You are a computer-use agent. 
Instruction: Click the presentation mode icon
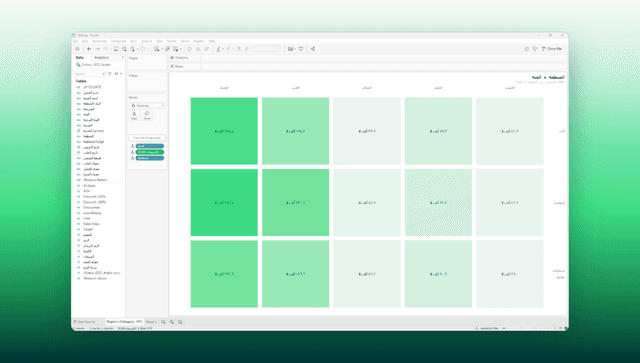tap(301, 49)
